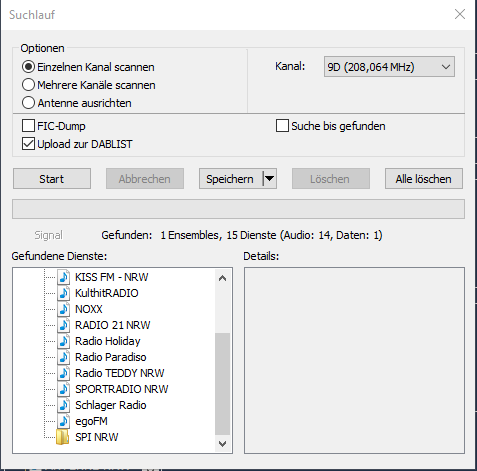Expand the Speichern button dropdown arrow
The image size is (477, 471).
tap(270, 179)
